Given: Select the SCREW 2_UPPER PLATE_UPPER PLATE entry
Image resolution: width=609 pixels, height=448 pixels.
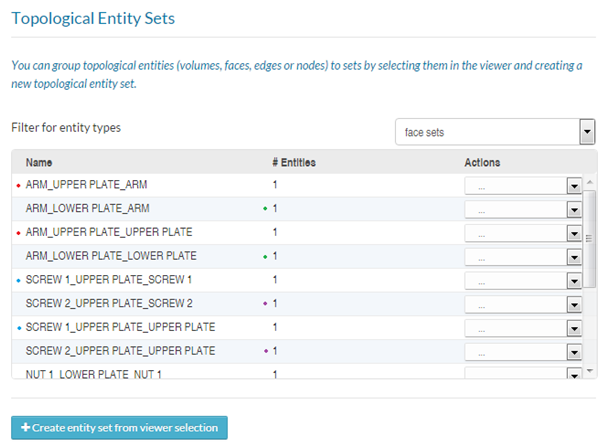Looking at the screenshot, I should (x=120, y=350).
